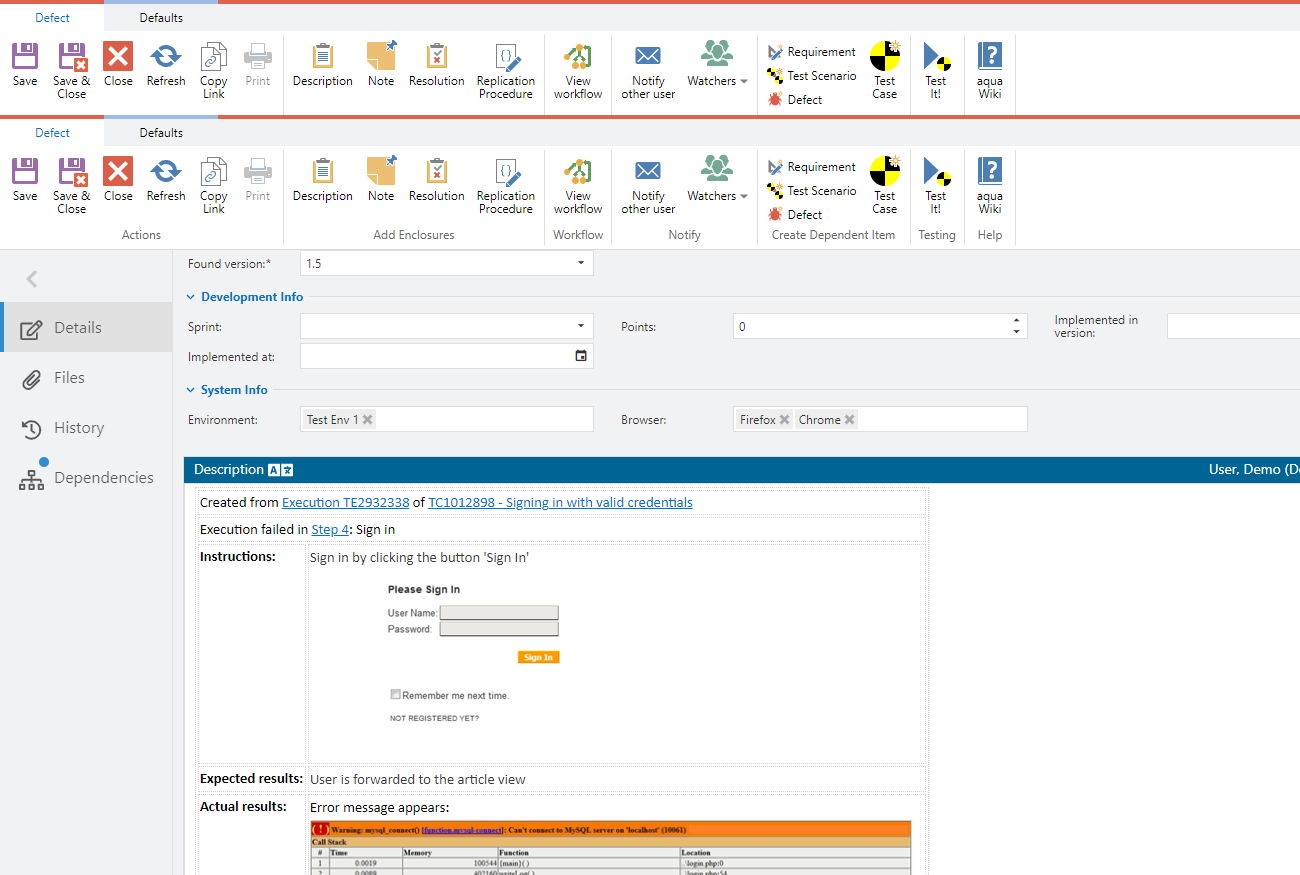This screenshot has height=875, width=1300.
Task: Open the History section in sidebar
Action: tap(78, 428)
